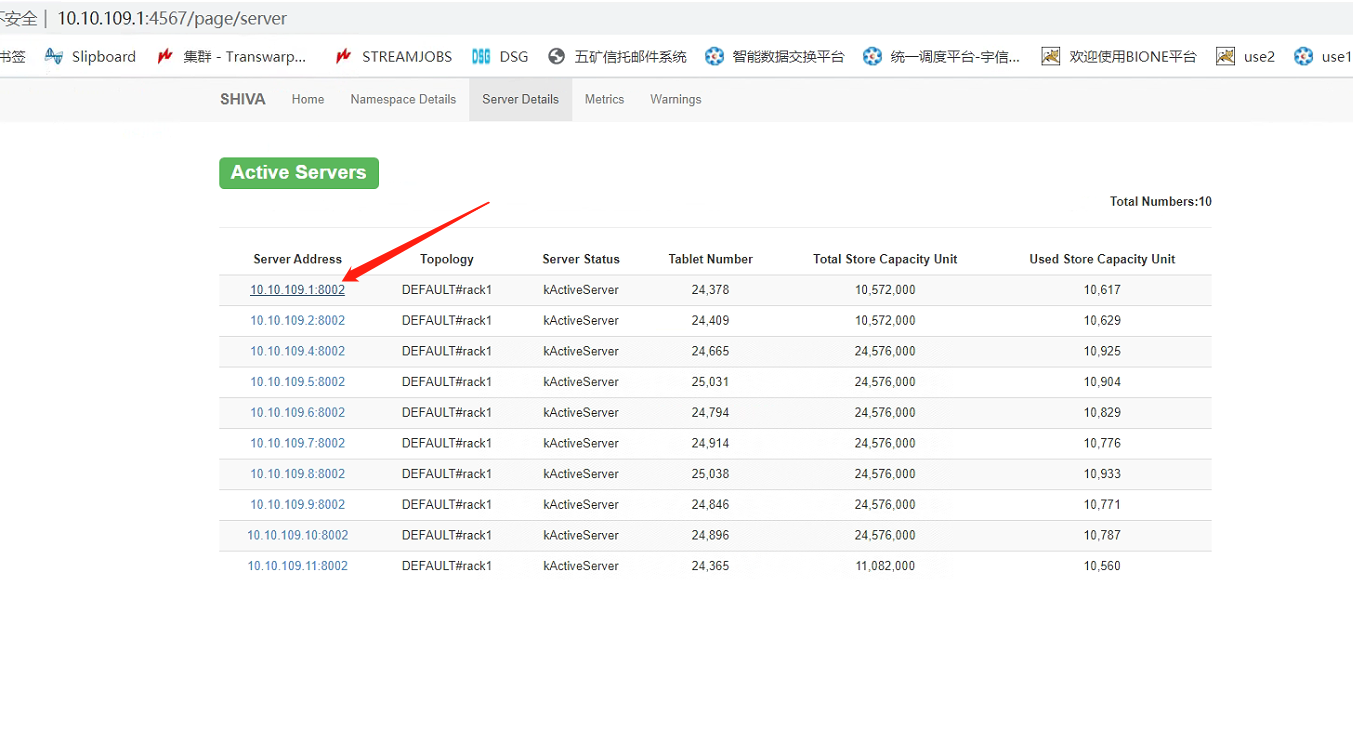1353x738 pixels.
Task: Open server 10.10.109.6:8002 link
Action: click(x=297, y=412)
